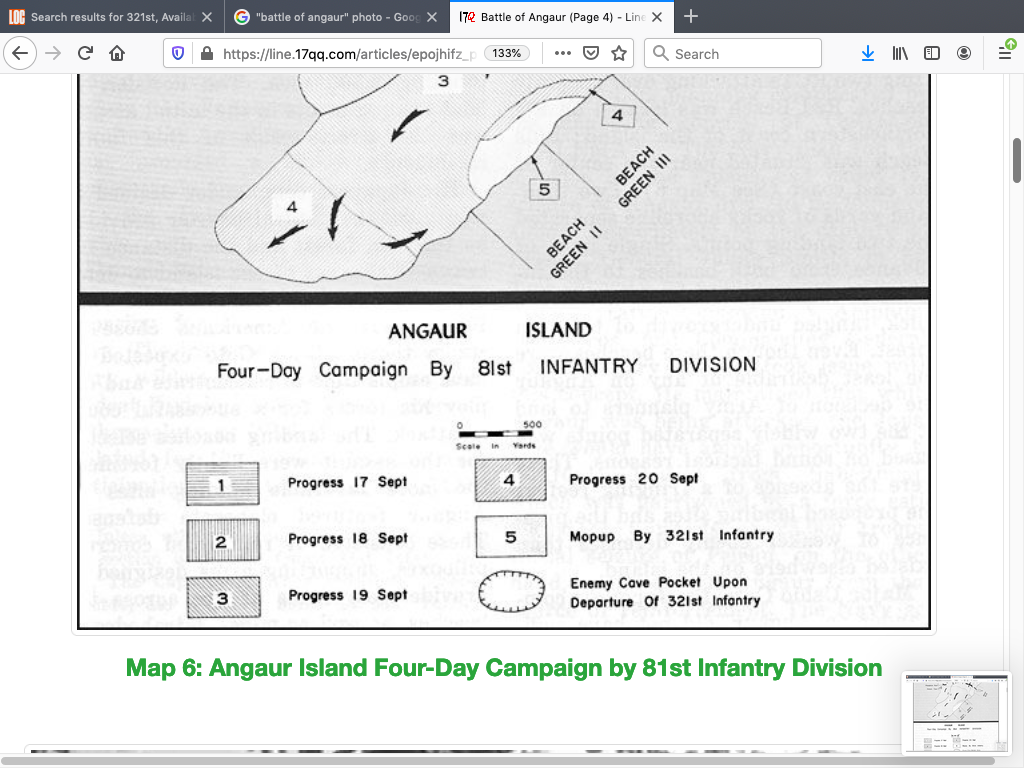Open the Firefox account menu
Image resolution: width=1024 pixels, height=768 pixels.
coord(964,54)
